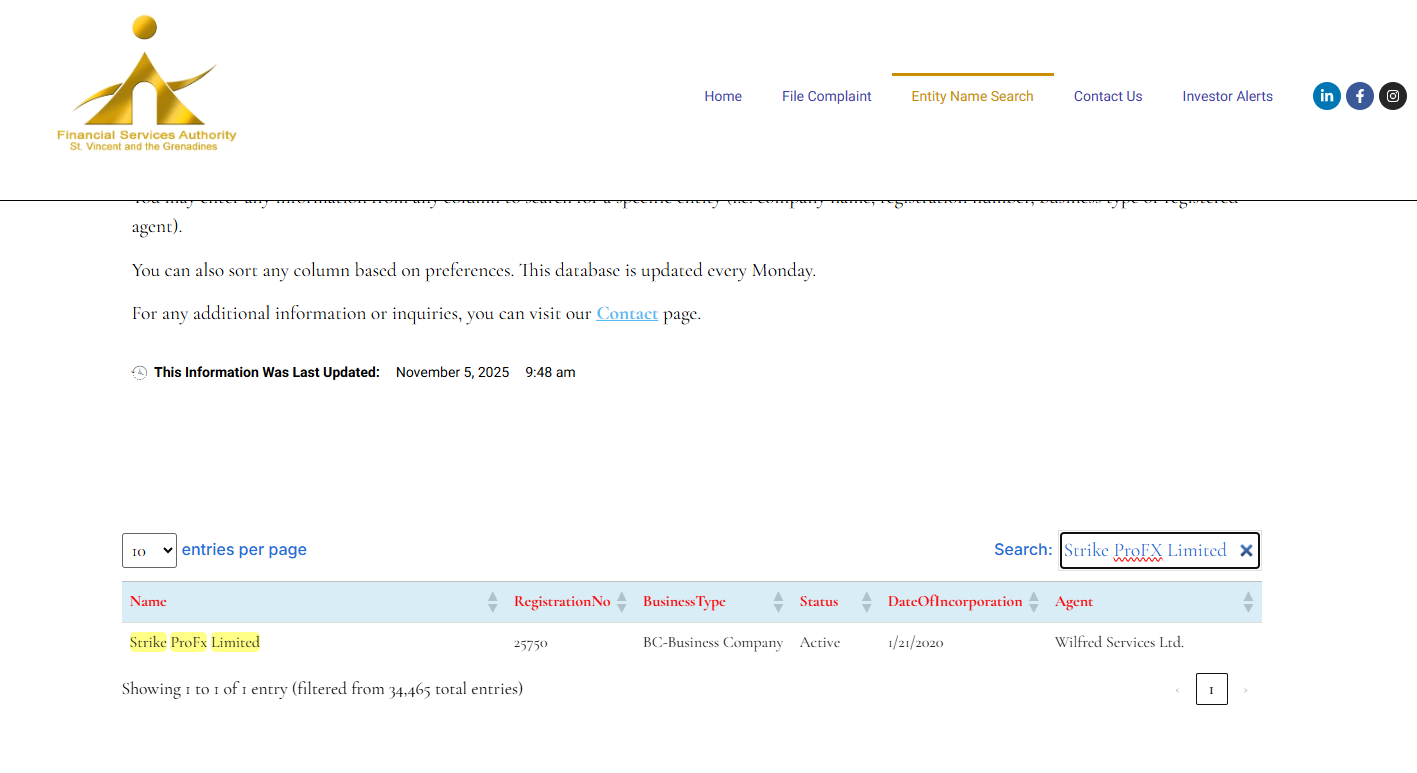The width and height of the screenshot is (1417, 773).
Task: Click the Financial Services Authority logo
Action: 147,84
